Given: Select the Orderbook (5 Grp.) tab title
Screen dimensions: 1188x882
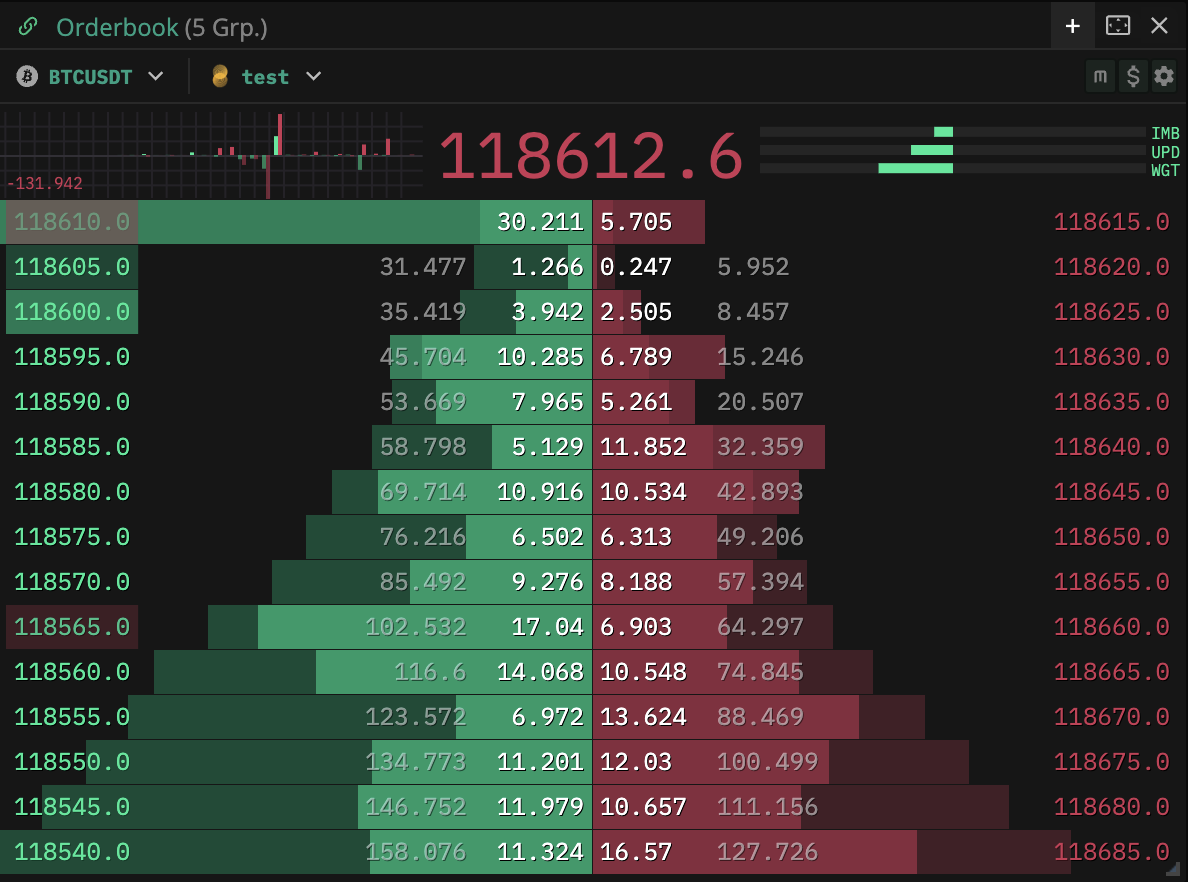Looking at the screenshot, I should (162, 27).
